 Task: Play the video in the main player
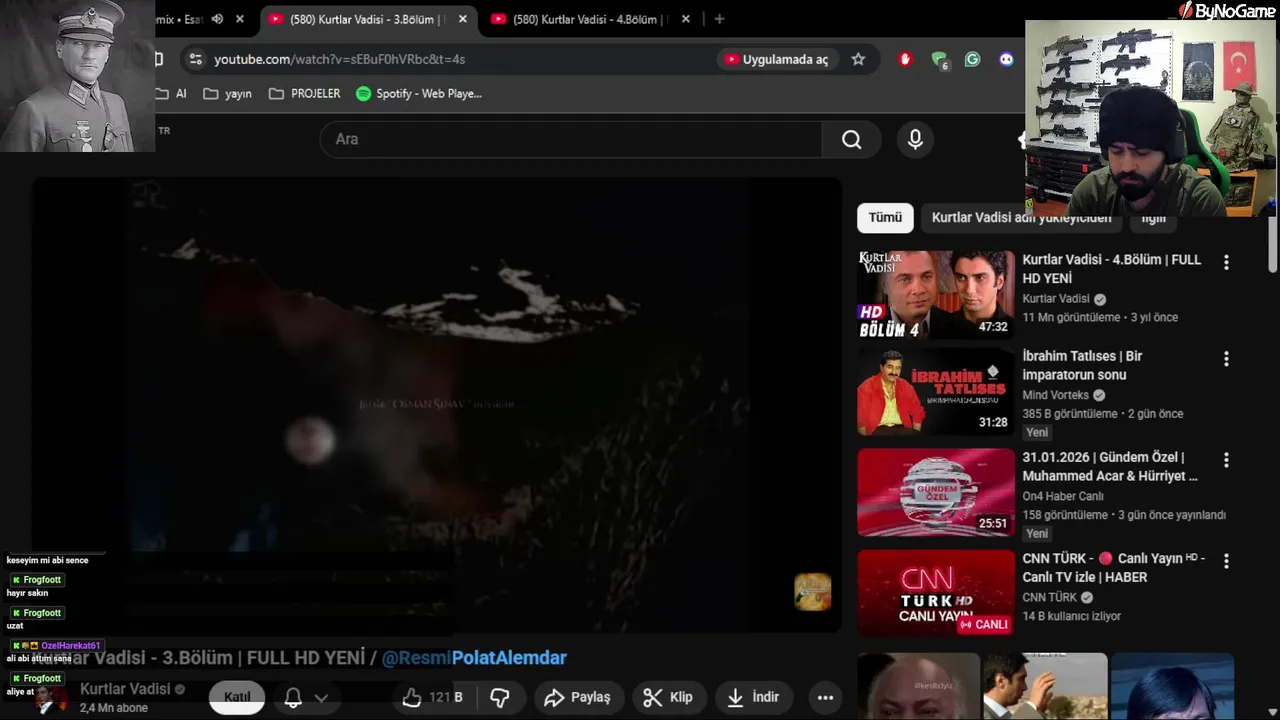tap(437, 405)
